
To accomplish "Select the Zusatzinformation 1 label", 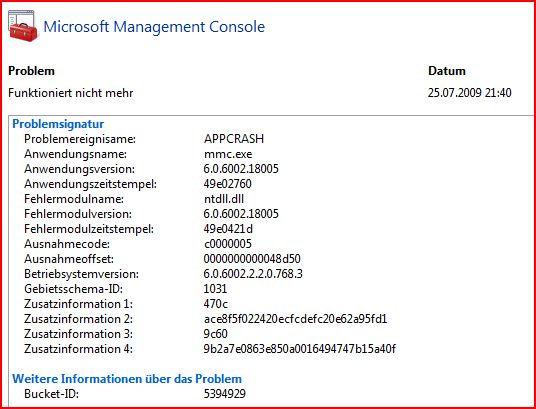I will (x=78, y=304).
